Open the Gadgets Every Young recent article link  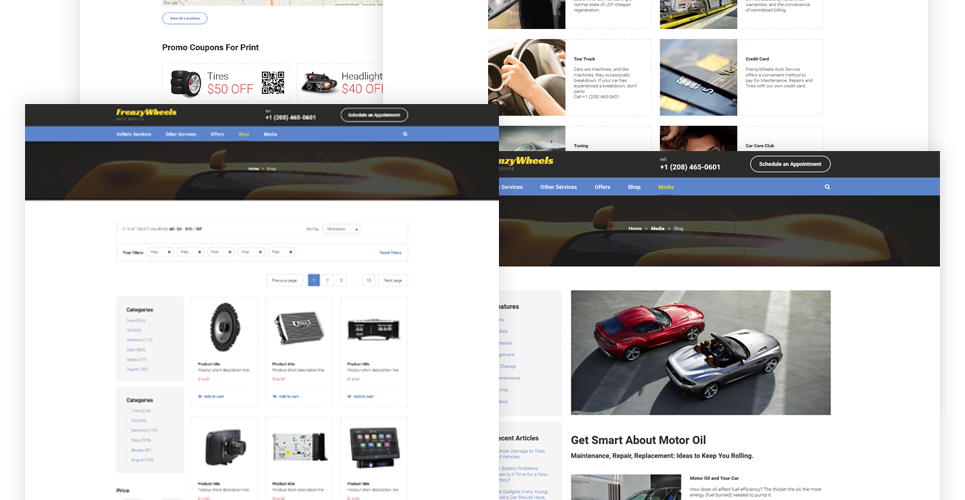[x=523, y=494]
